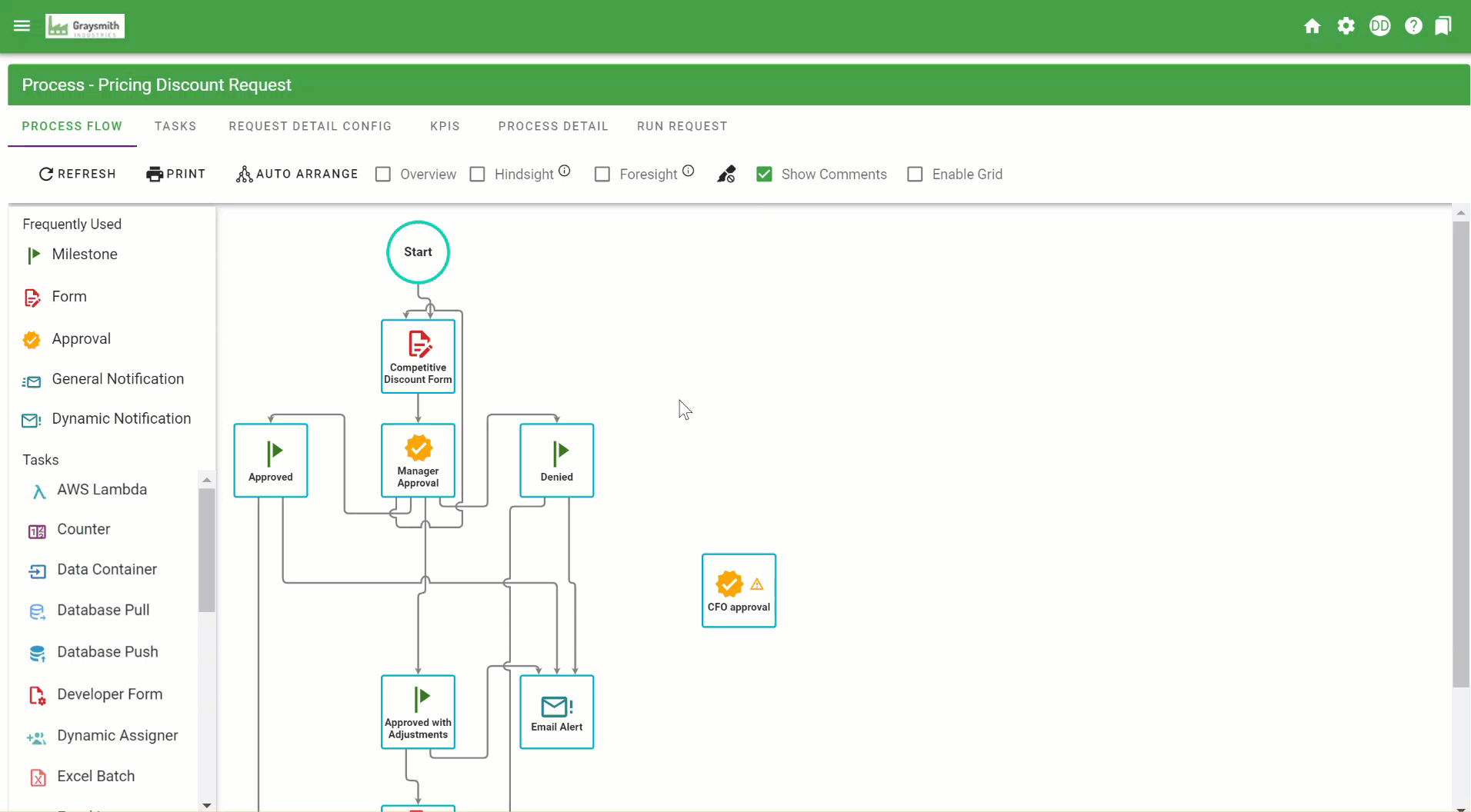Open the DD user profile menu
Screen dimensions: 1471x812
(1379, 26)
